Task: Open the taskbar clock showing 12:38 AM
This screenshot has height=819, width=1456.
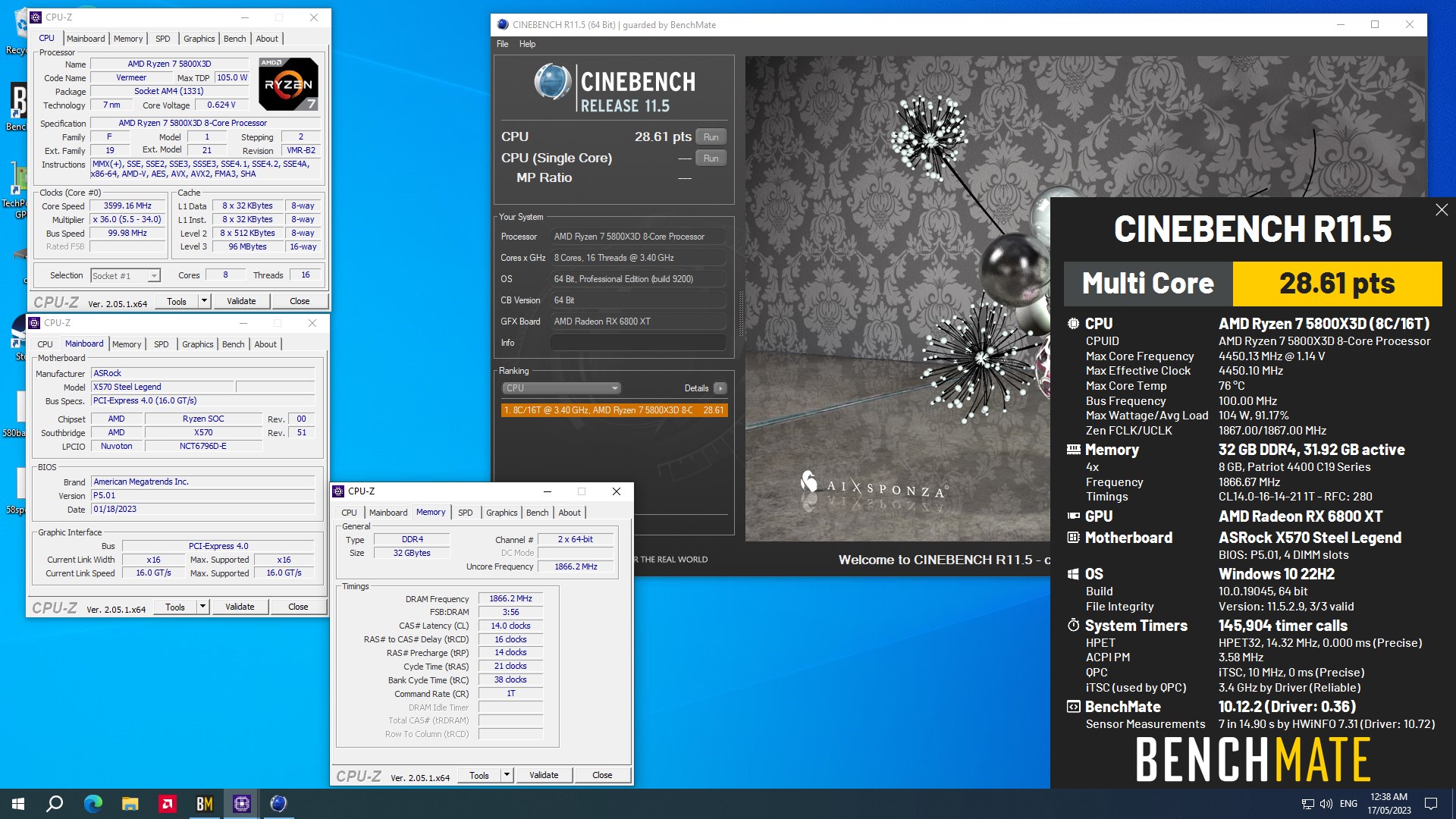Action: pos(1389,804)
